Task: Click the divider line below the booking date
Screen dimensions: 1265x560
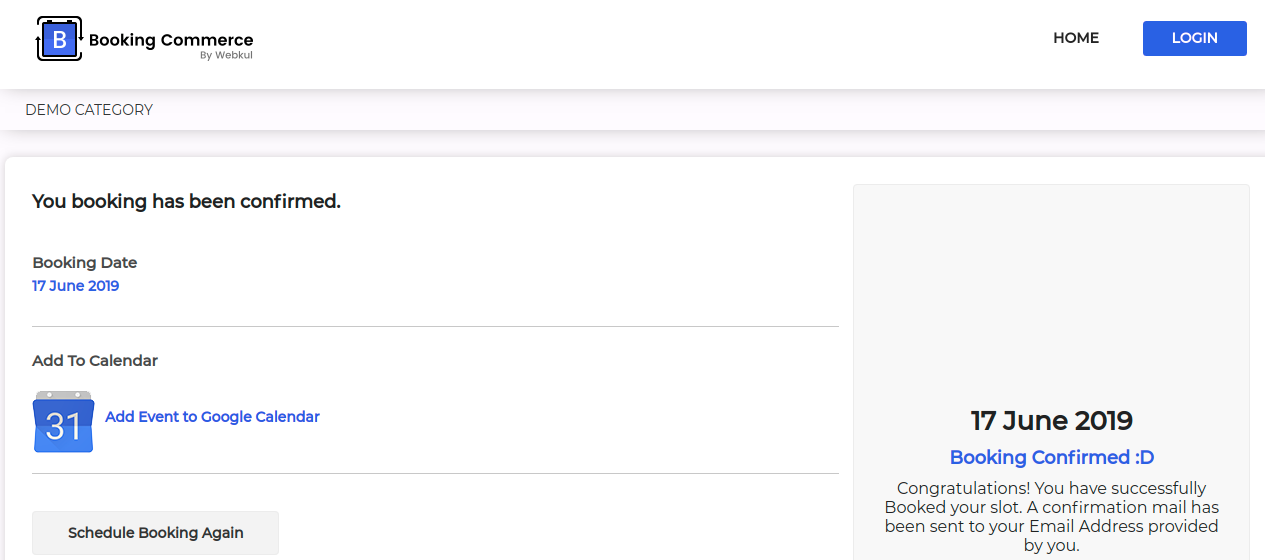Action: tap(435, 326)
